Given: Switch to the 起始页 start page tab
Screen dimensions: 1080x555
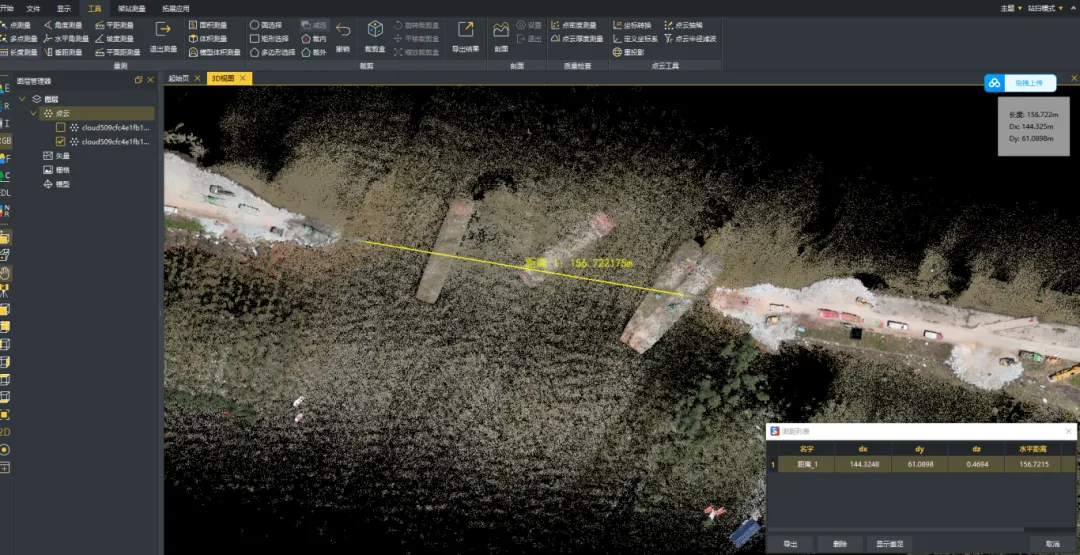Looking at the screenshot, I should coord(179,78).
